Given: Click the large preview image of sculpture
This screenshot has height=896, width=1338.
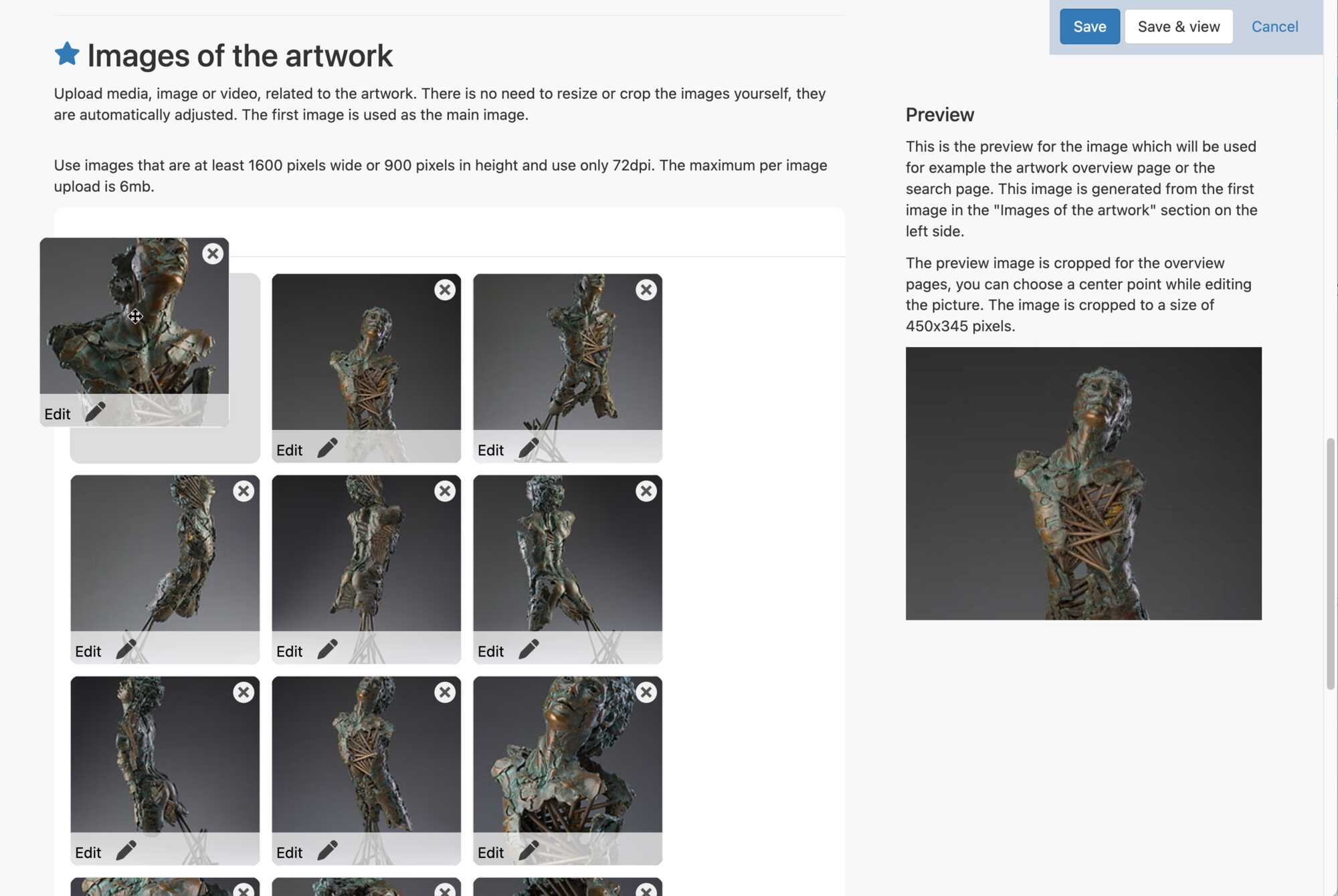Looking at the screenshot, I should pyautogui.click(x=1083, y=483).
